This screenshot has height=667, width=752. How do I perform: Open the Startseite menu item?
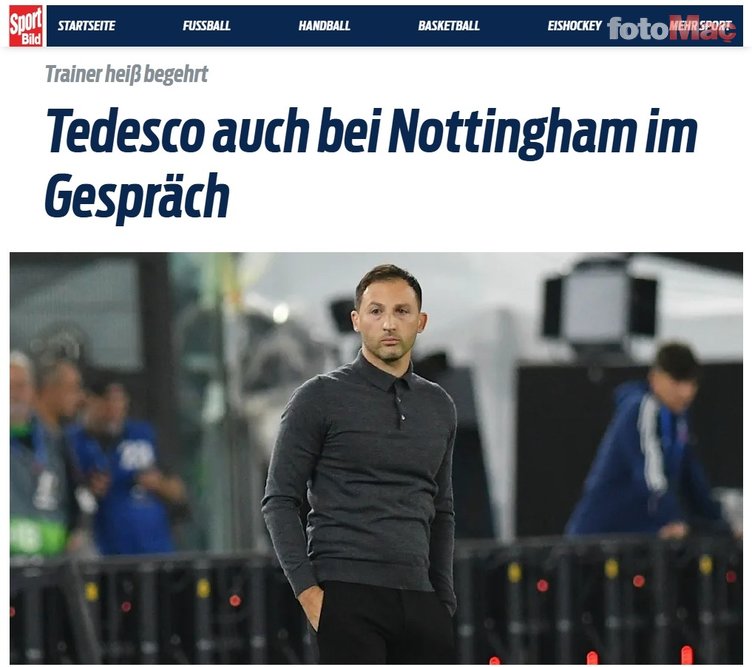(x=86, y=26)
